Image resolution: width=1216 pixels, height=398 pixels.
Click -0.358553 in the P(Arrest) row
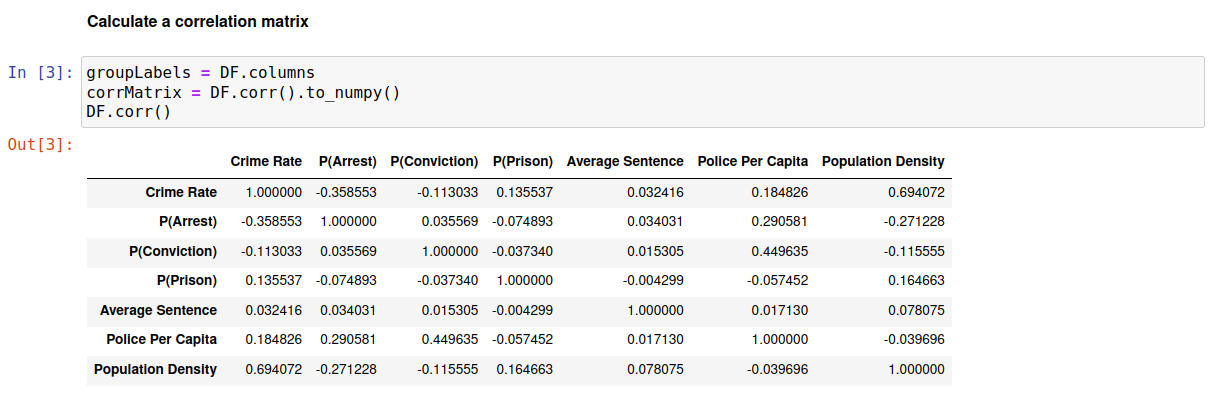tap(271, 222)
